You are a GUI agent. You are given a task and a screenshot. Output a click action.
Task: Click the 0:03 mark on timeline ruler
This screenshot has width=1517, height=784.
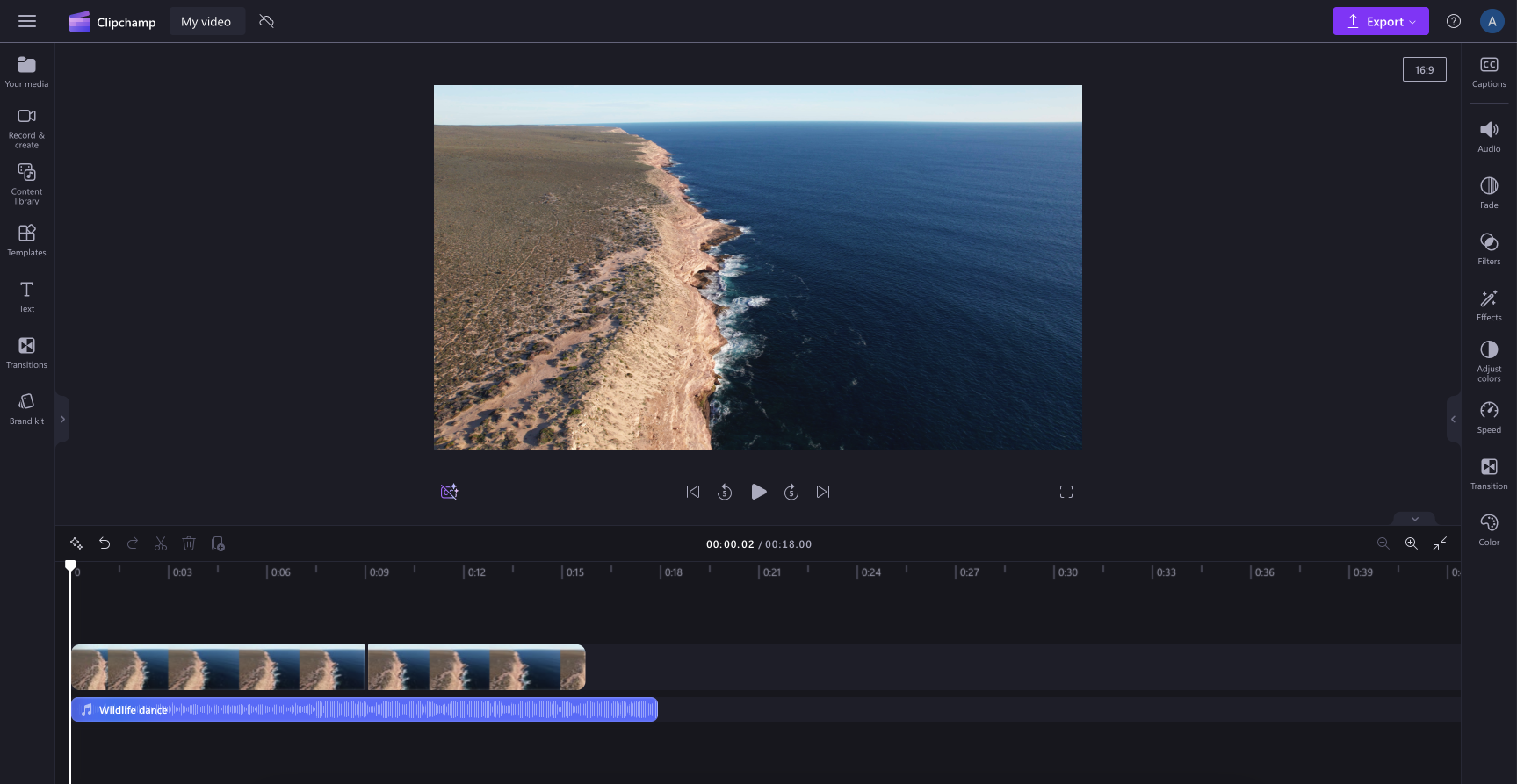point(182,572)
